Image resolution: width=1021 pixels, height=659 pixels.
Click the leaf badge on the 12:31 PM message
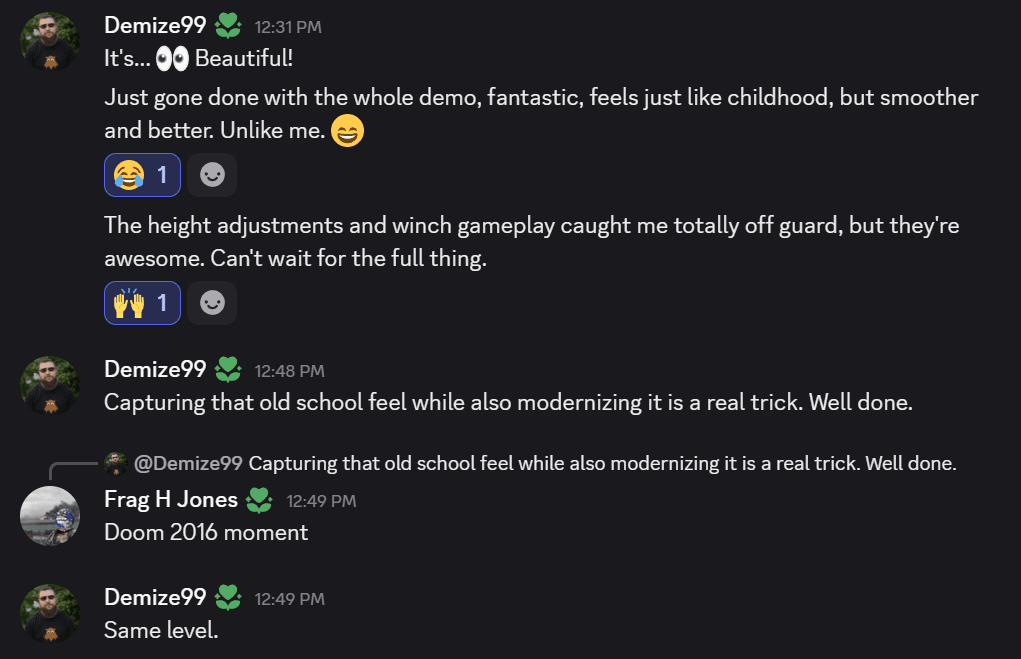228,26
